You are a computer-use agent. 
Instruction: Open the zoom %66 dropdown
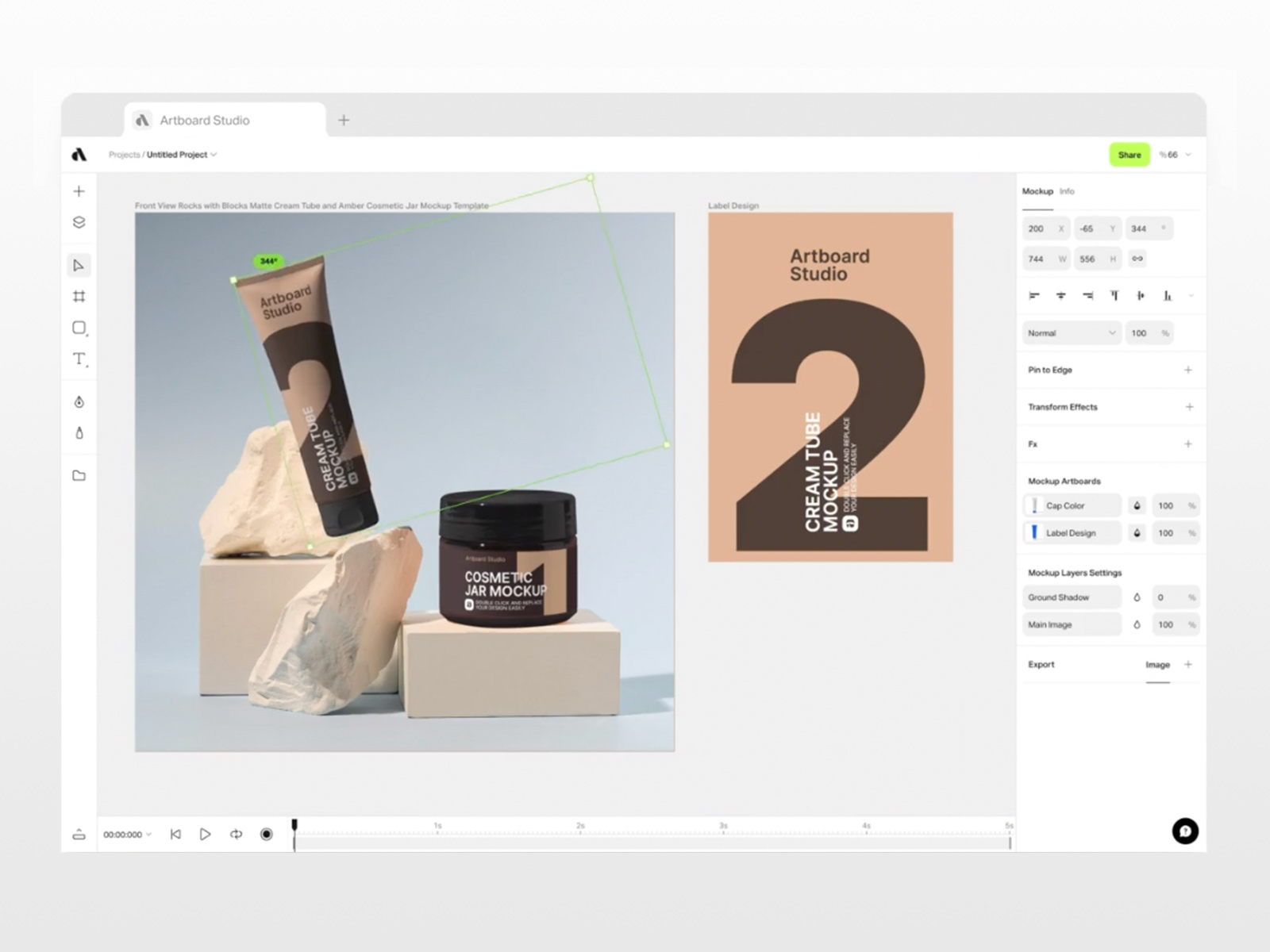click(x=1175, y=155)
